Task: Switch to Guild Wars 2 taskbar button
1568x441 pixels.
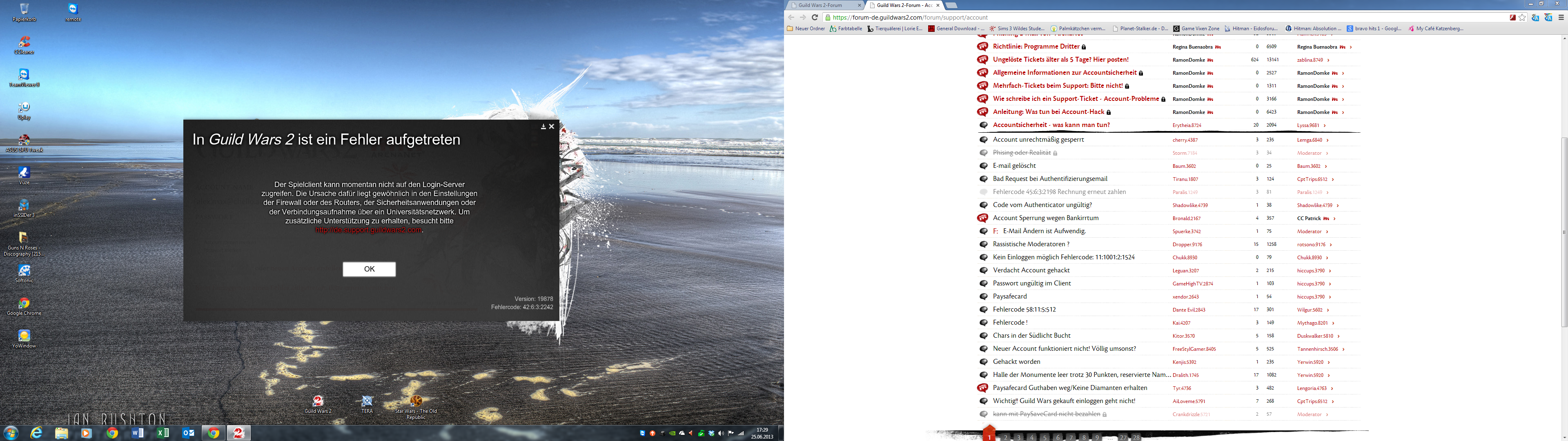Action: tap(238, 433)
